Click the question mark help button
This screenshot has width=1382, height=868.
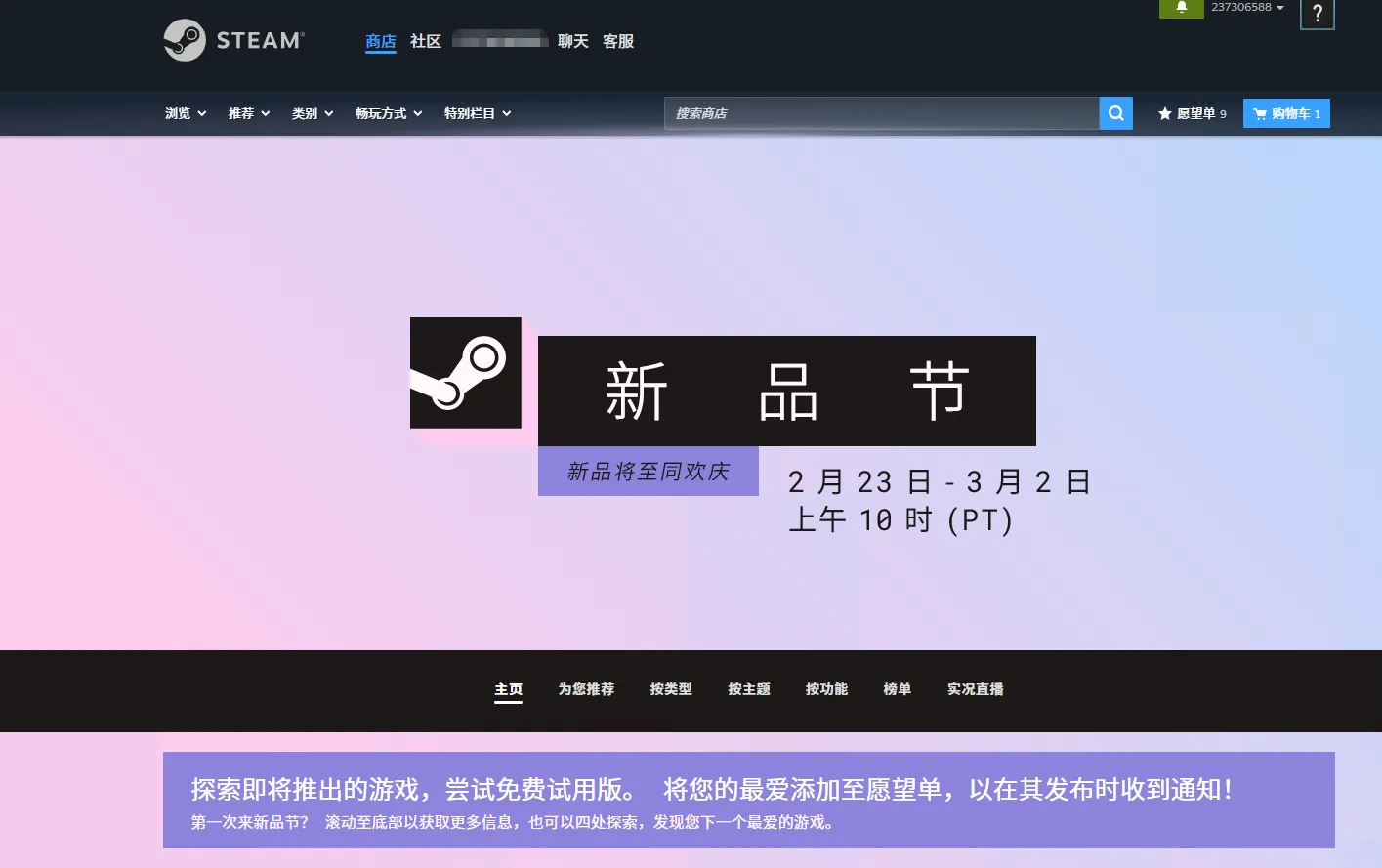(1317, 14)
